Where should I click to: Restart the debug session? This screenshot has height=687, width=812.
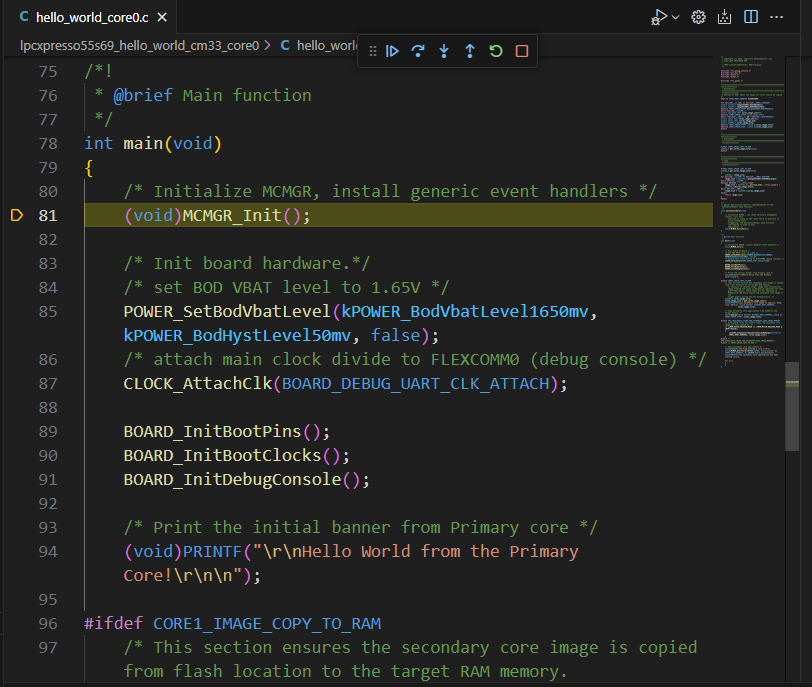[x=495, y=50]
